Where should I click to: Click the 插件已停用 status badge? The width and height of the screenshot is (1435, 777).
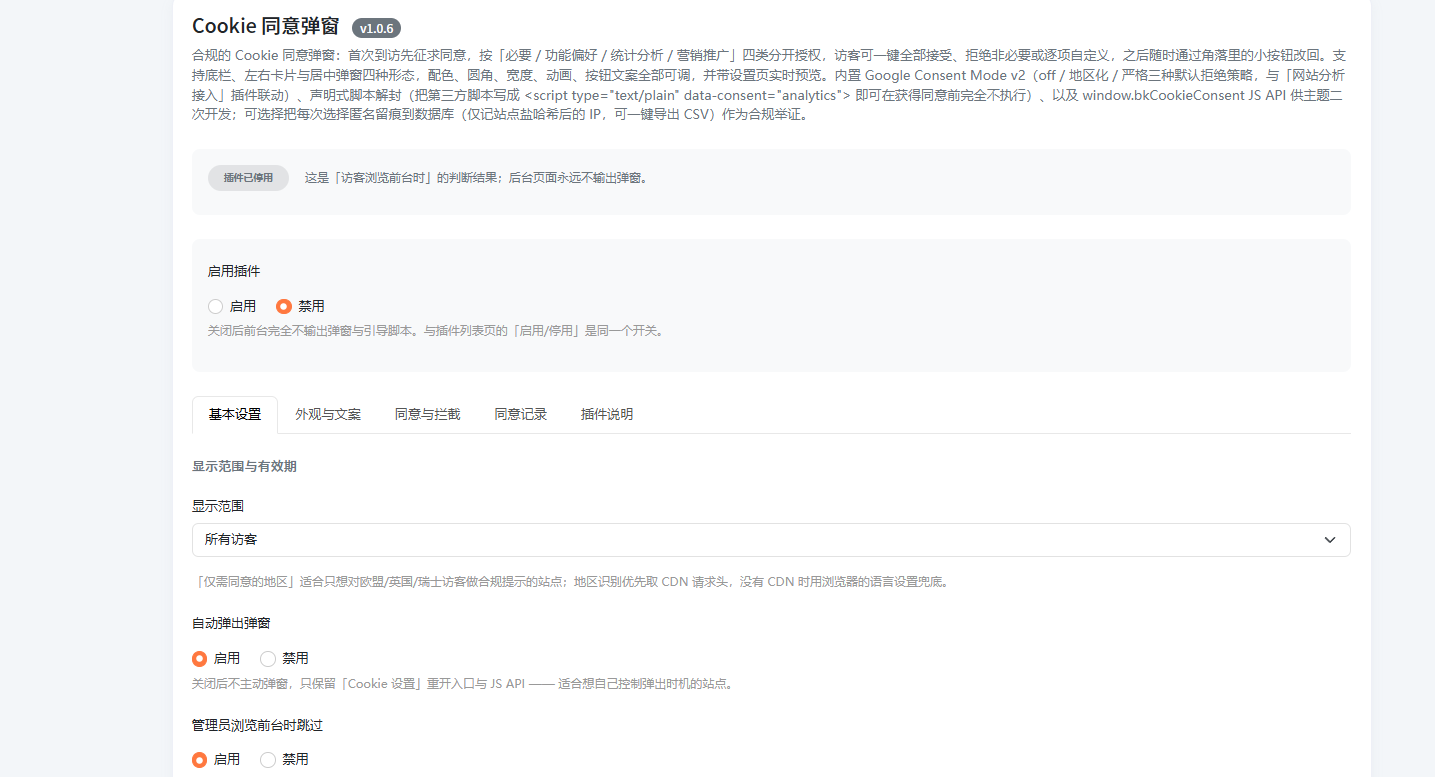(x=248, y=178)
